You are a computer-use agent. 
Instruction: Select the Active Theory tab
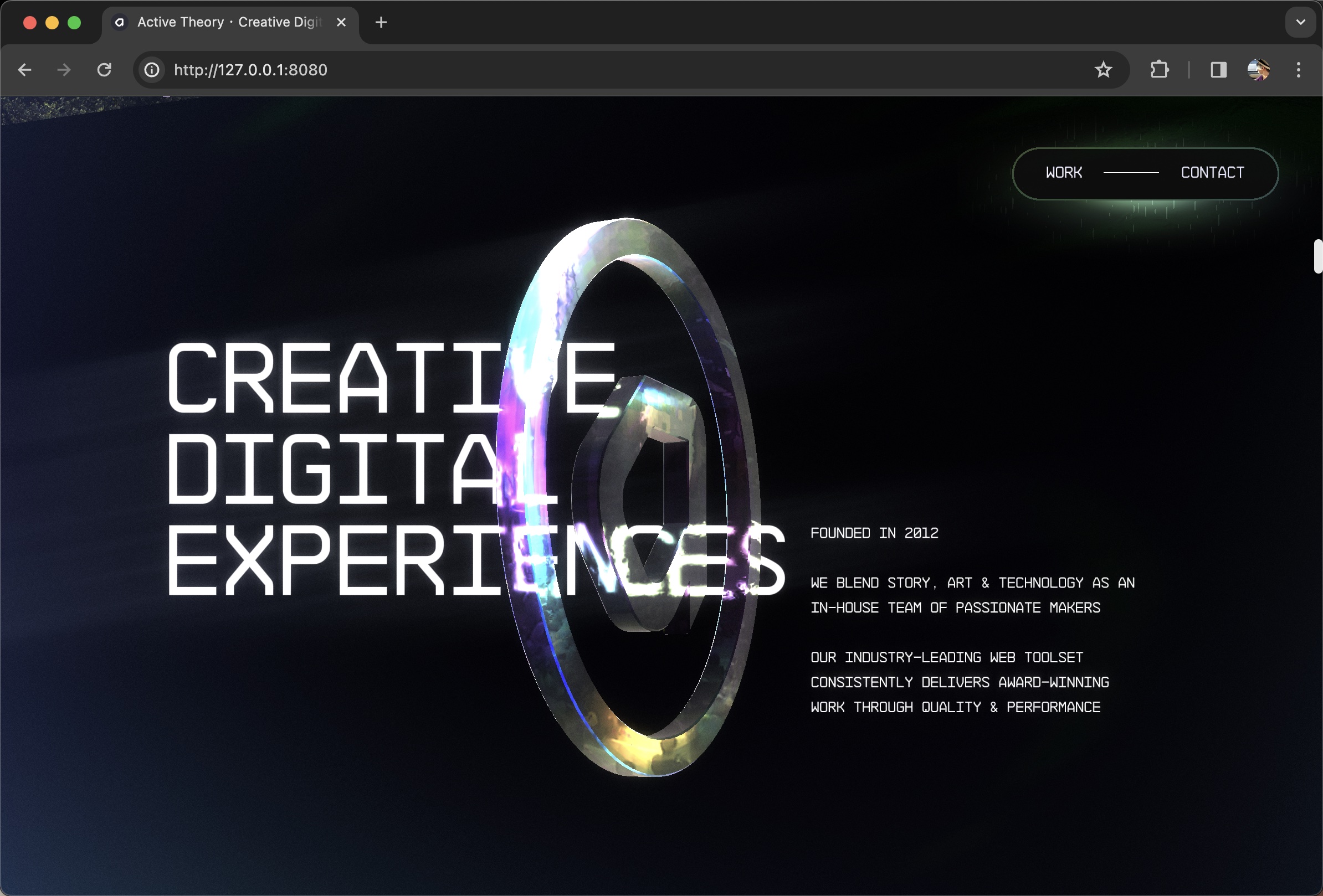[x=228, y=22]
